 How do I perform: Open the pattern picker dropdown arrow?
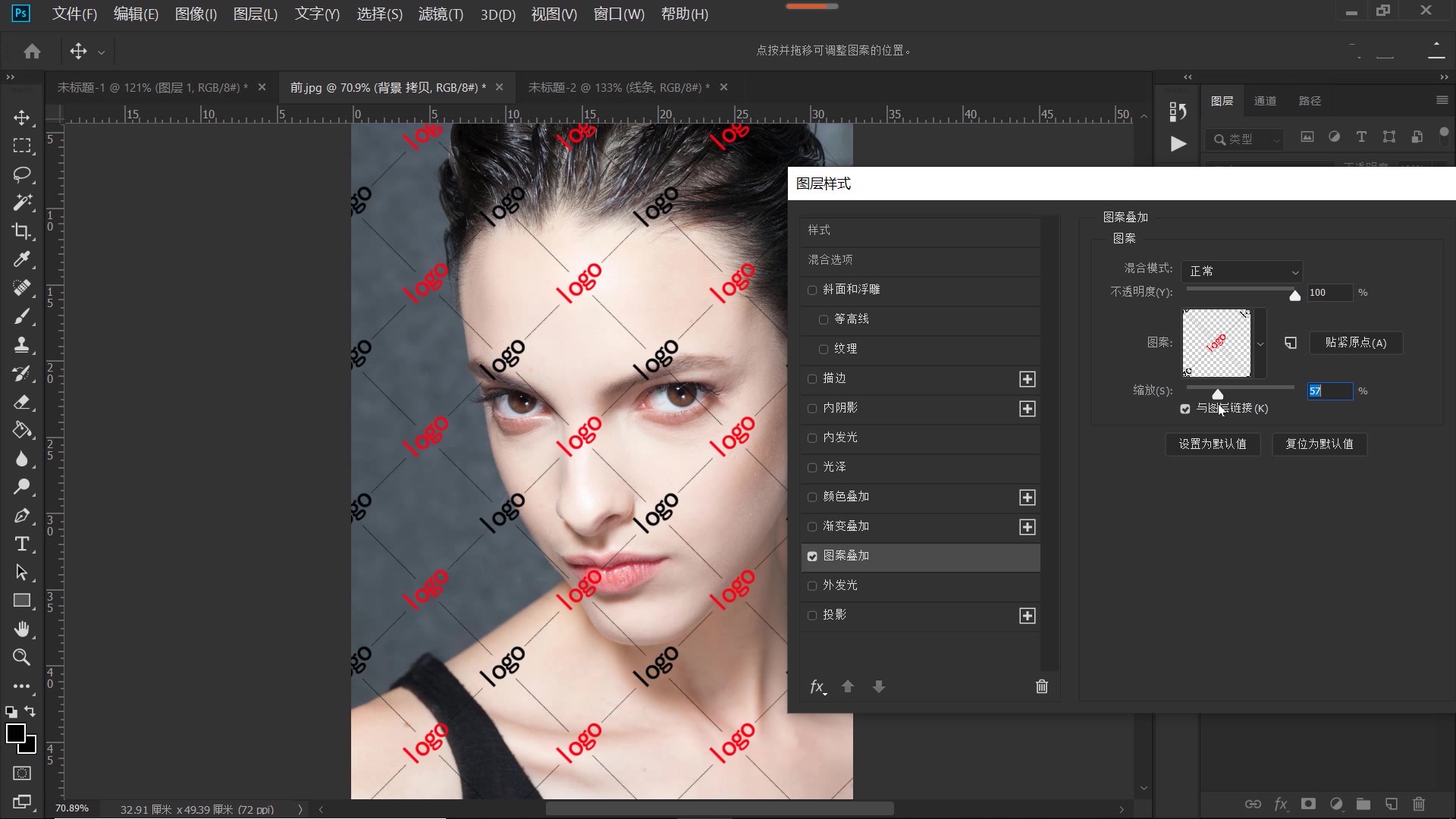point(1260,344)
